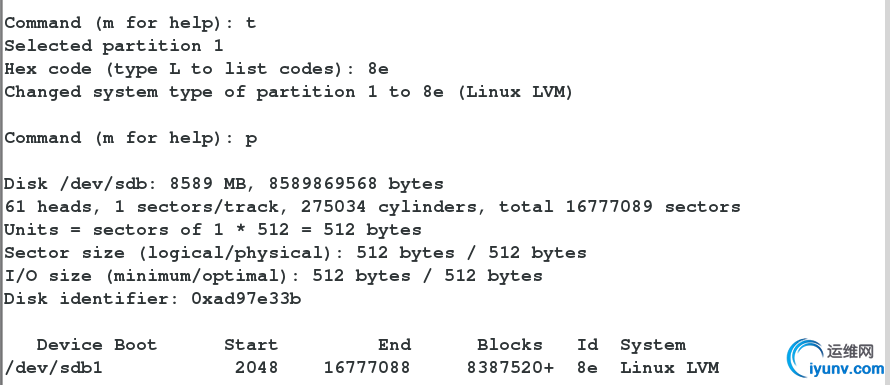The height and width of the screenshot is (385, 890).
Task: Click the 'Linux LVM' system value in table
Action: 670,368
